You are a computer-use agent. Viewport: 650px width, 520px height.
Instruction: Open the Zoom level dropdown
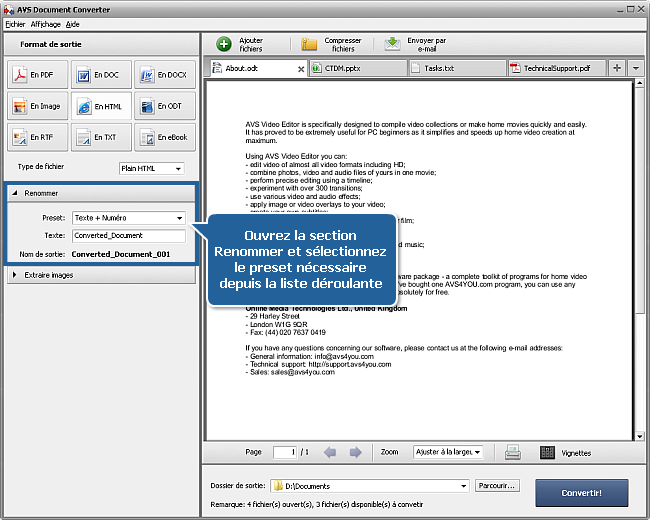coord(448,452)
